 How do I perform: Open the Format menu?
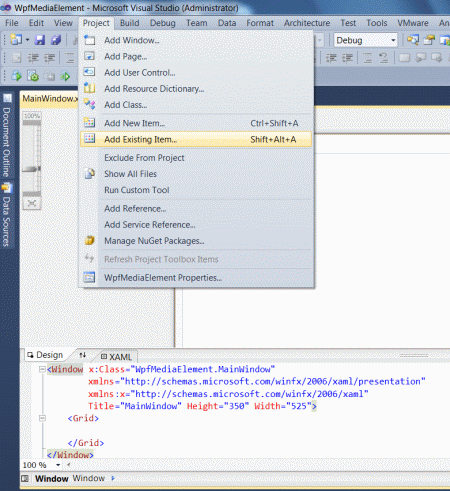coord(260,23)
